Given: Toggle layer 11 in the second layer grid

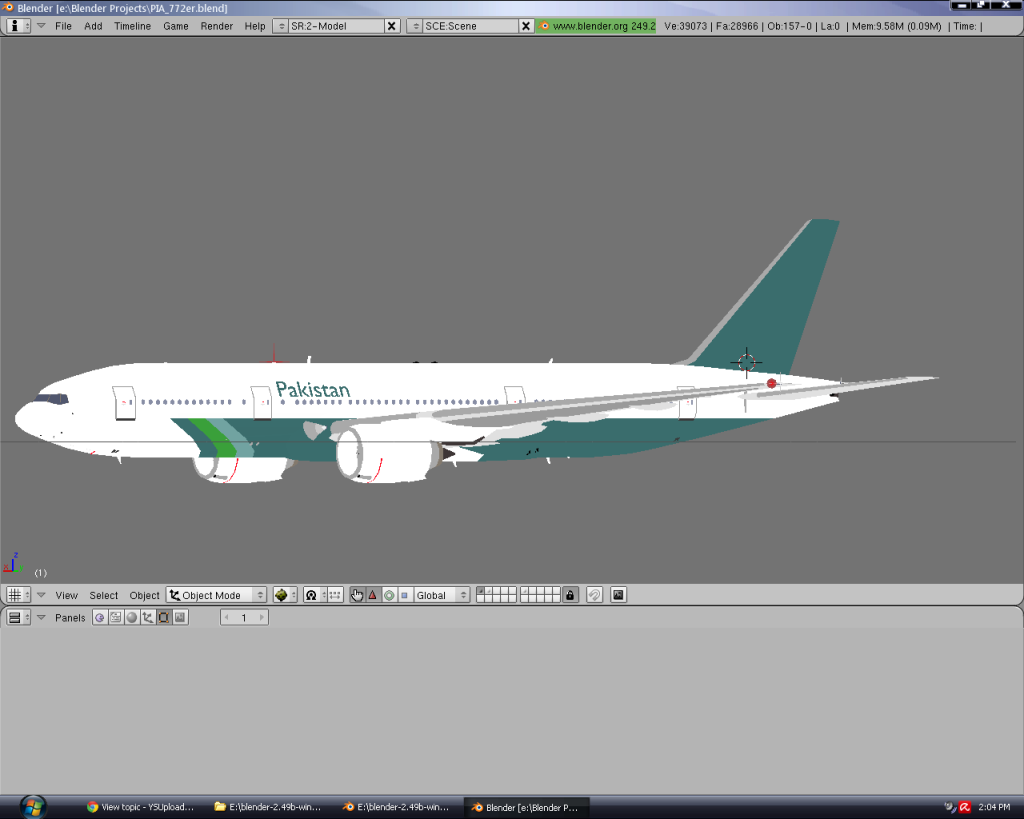Looking at the screenshot, I should click(x=525, y=591).
